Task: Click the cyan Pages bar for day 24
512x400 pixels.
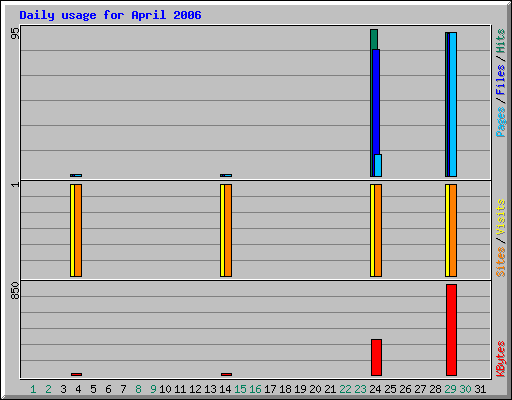Action: (x=378, y=165)
